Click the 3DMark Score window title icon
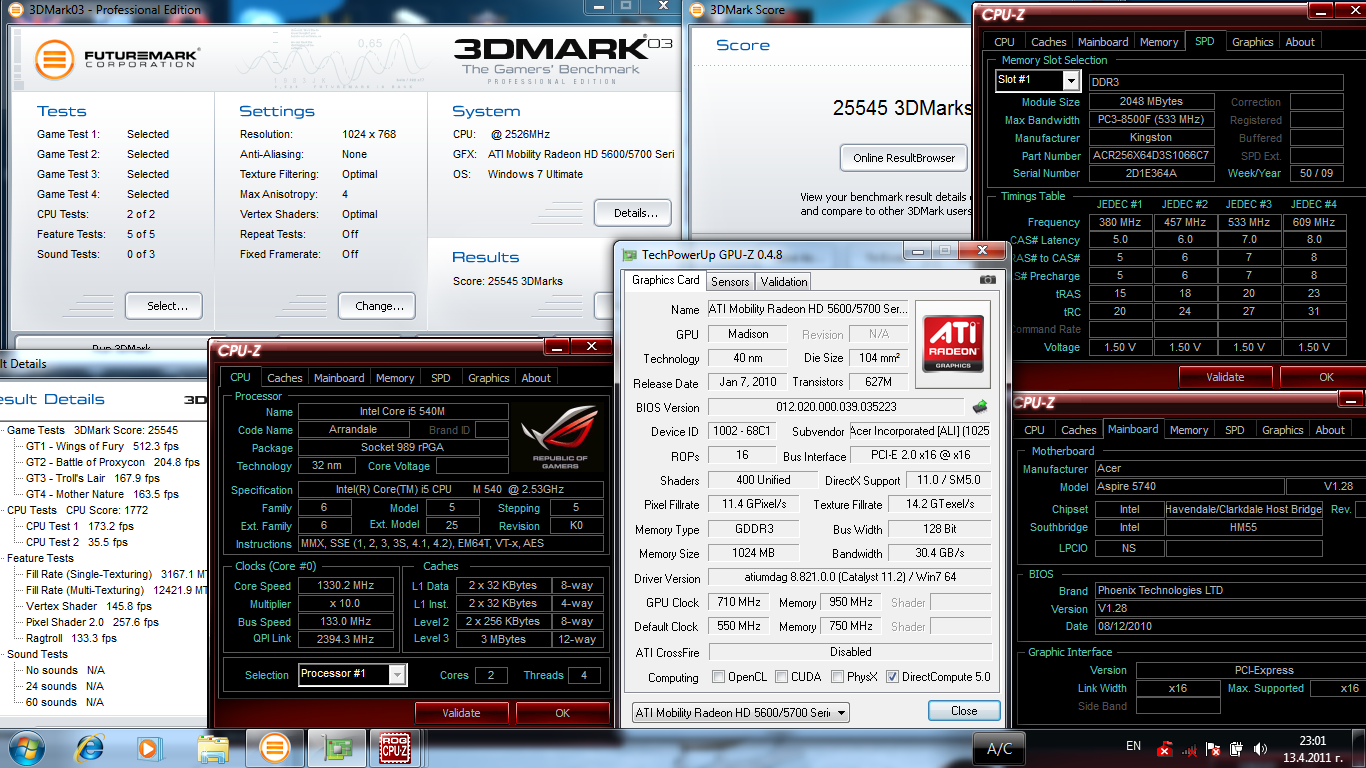This screenshot has width=1366, height=768. click(697, 9)
